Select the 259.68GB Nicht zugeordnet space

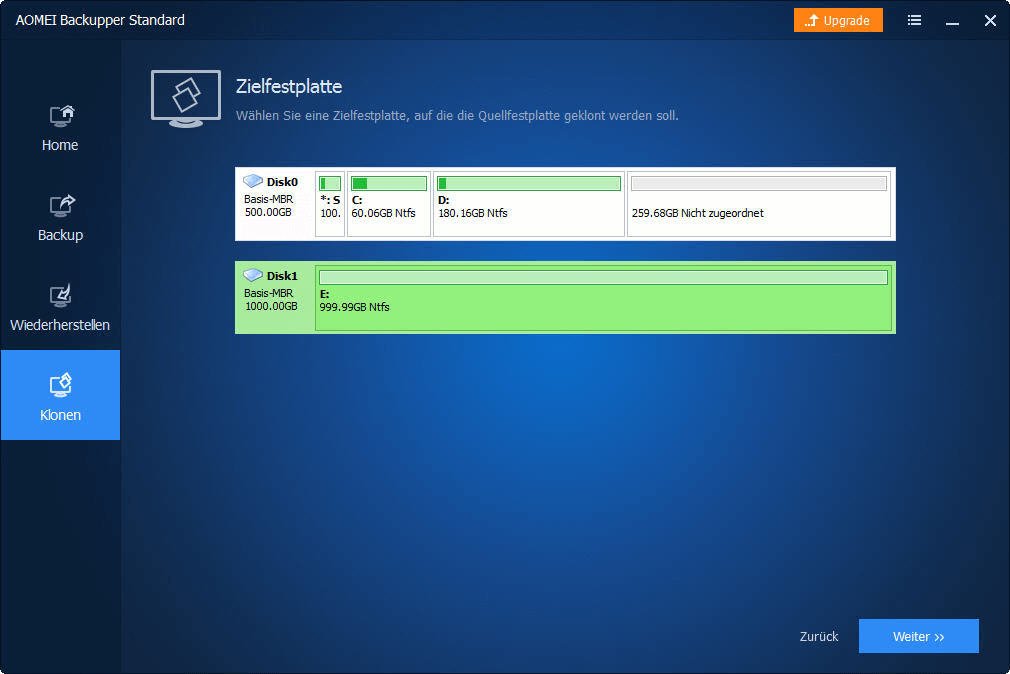click(759, 204)
